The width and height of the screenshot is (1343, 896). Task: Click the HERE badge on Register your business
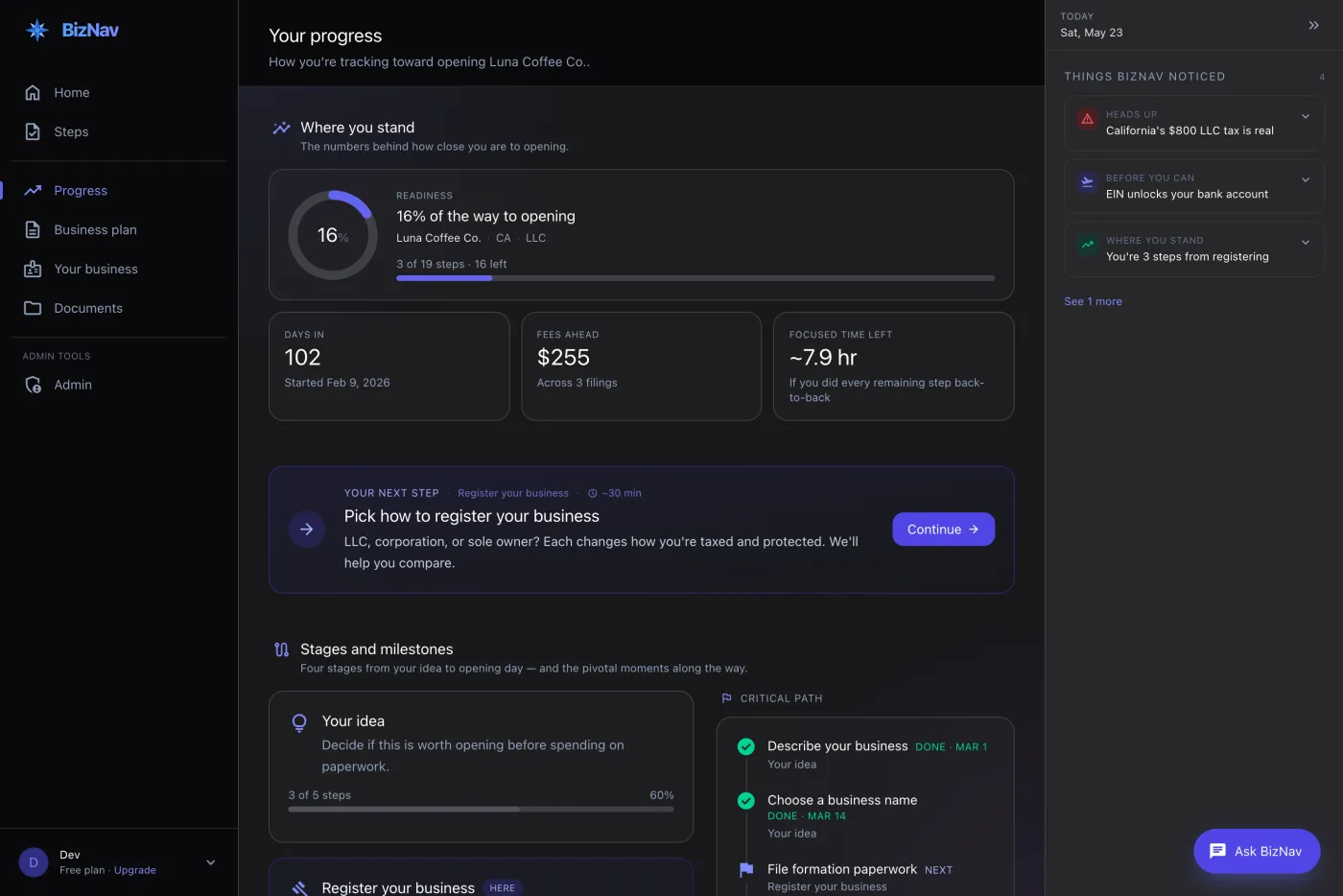[502, 888]
